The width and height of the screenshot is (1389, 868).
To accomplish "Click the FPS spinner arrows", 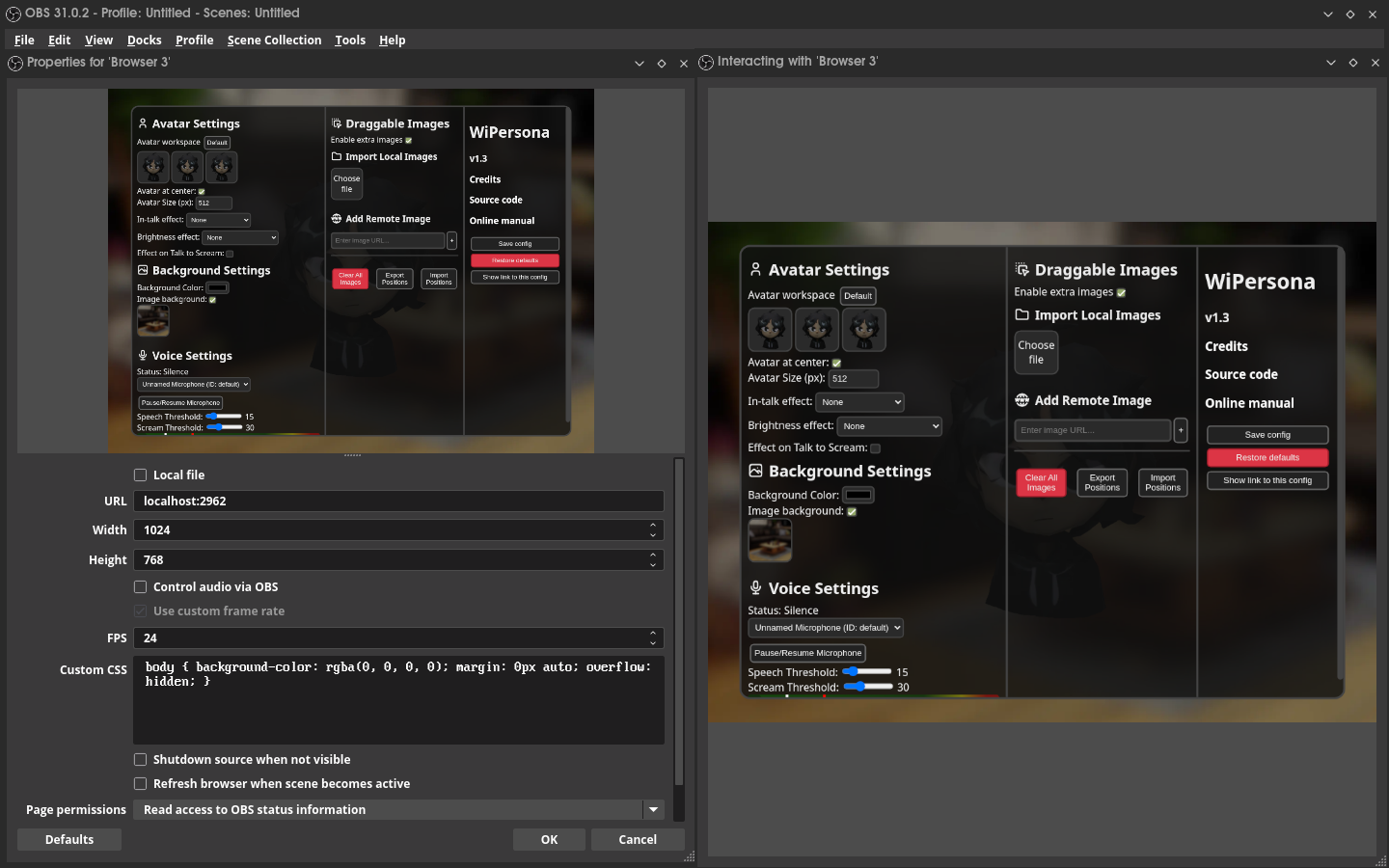I will [653, 638].
